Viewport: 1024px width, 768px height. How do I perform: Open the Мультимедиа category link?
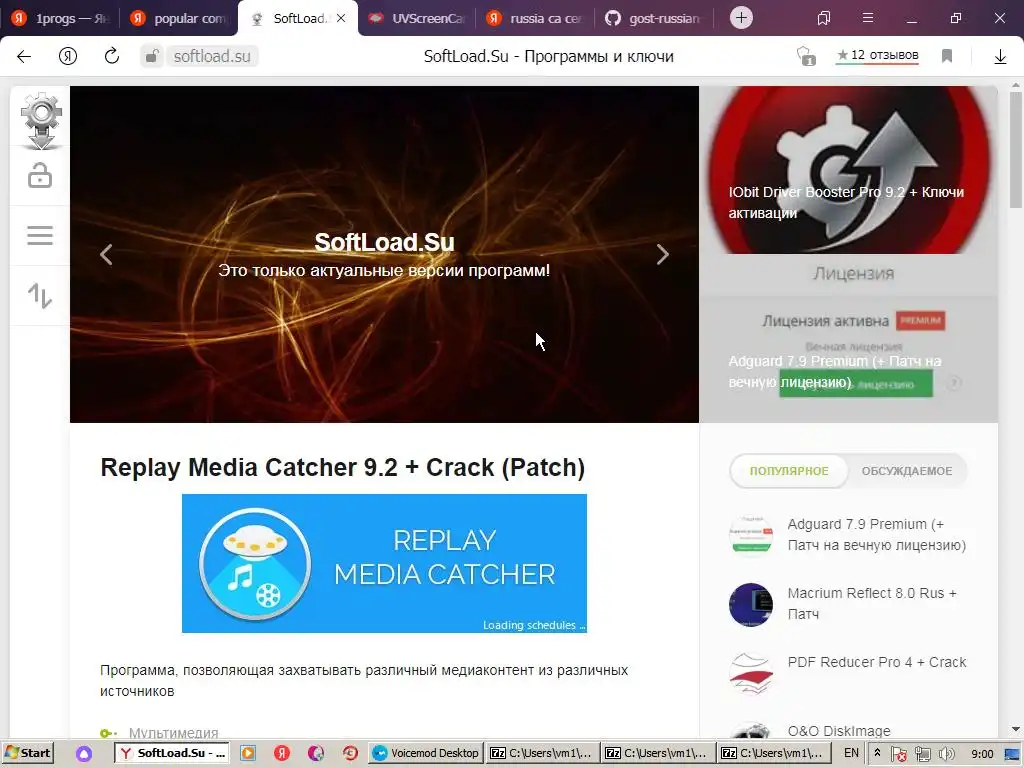173,733
